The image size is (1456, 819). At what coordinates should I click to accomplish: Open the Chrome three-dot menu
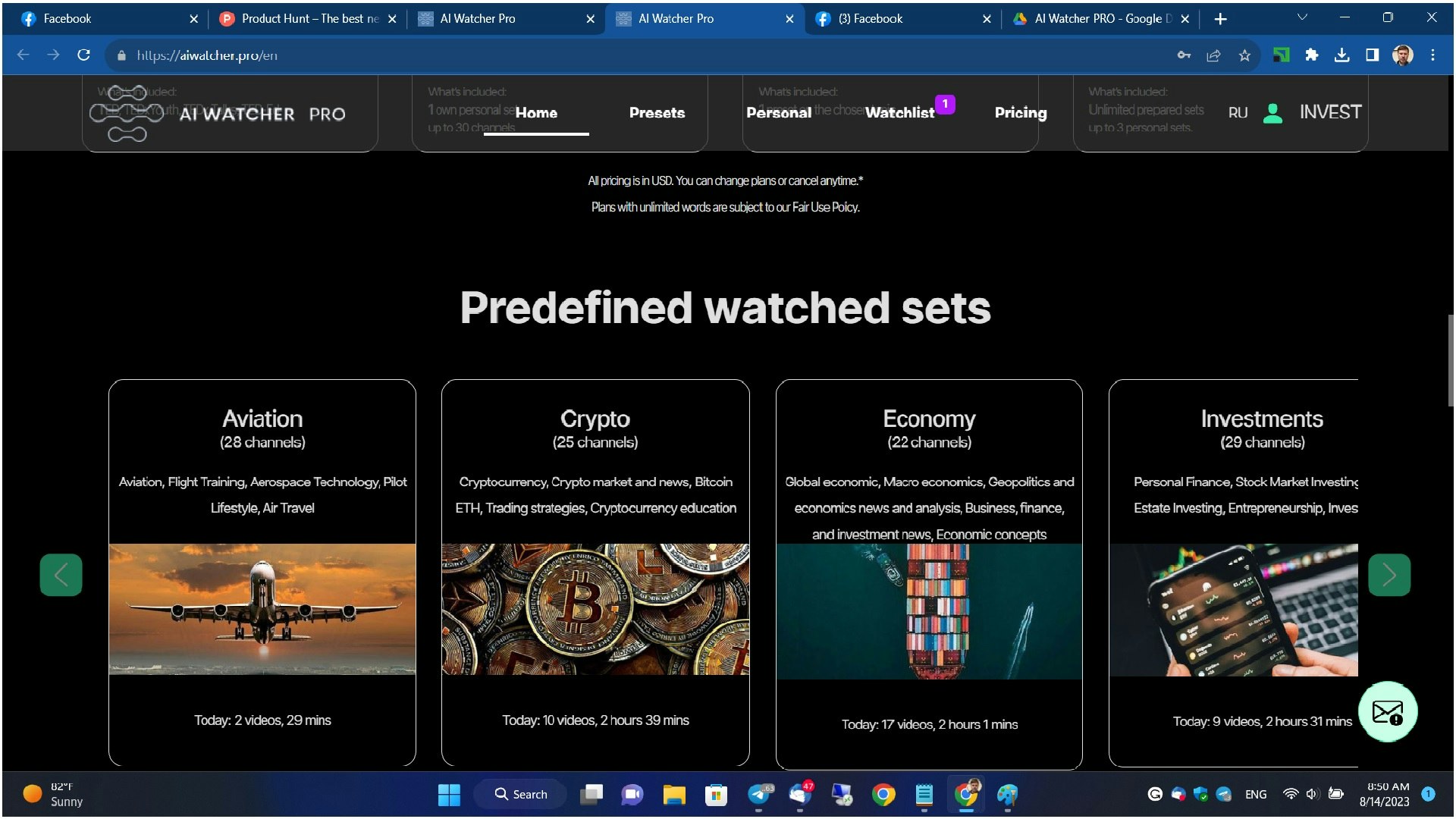point(1432,55)
